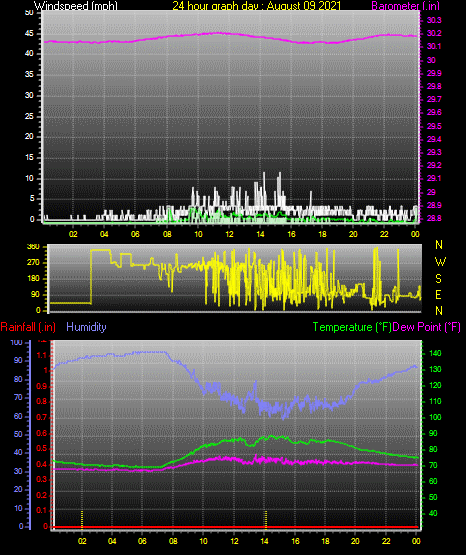Image resolution: width=466 pixels, height=555 pixels.
Task: Click the 140 temperature axis value
Action: tap(435, 353)
